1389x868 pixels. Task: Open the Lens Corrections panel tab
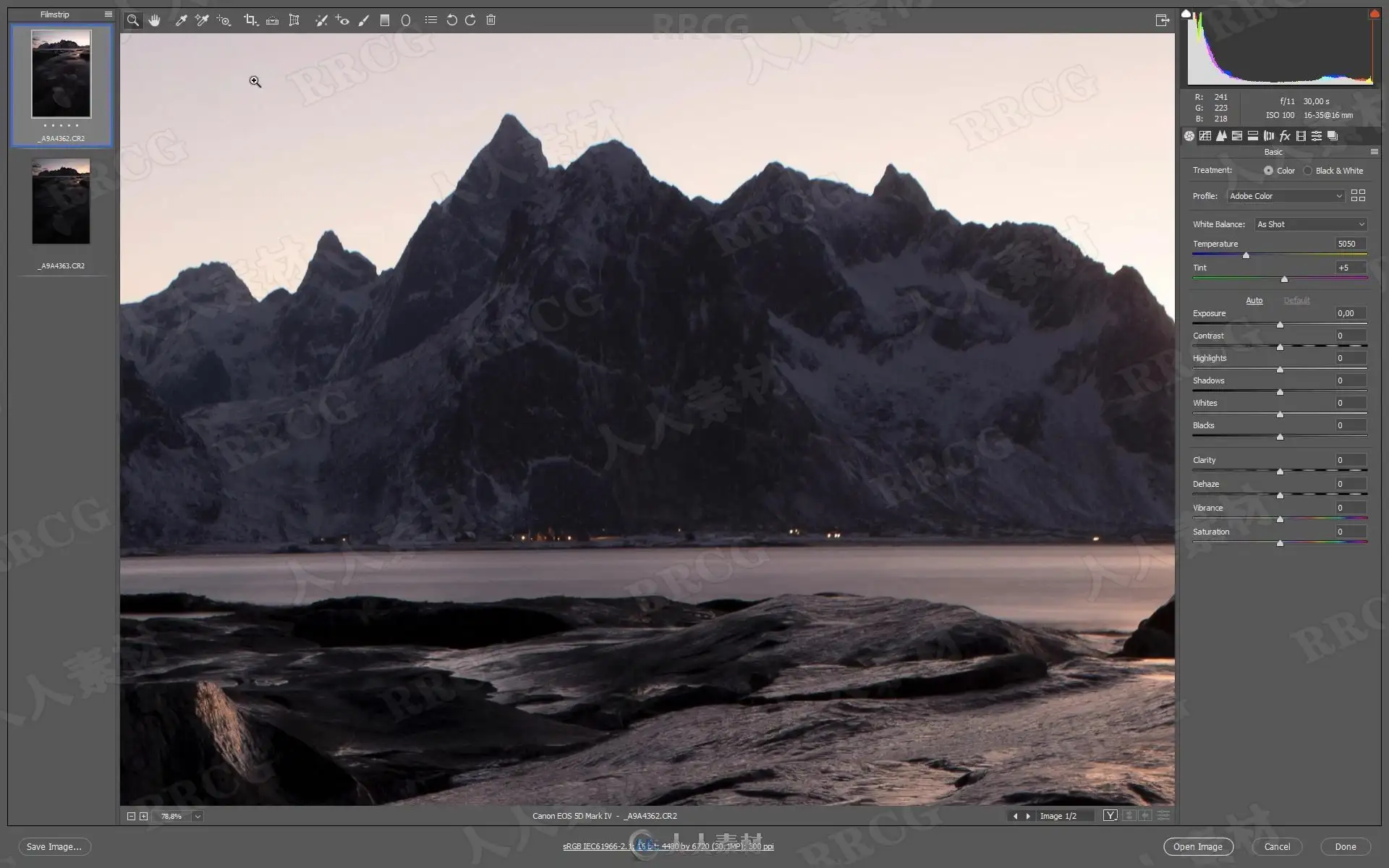(1269, 136)
